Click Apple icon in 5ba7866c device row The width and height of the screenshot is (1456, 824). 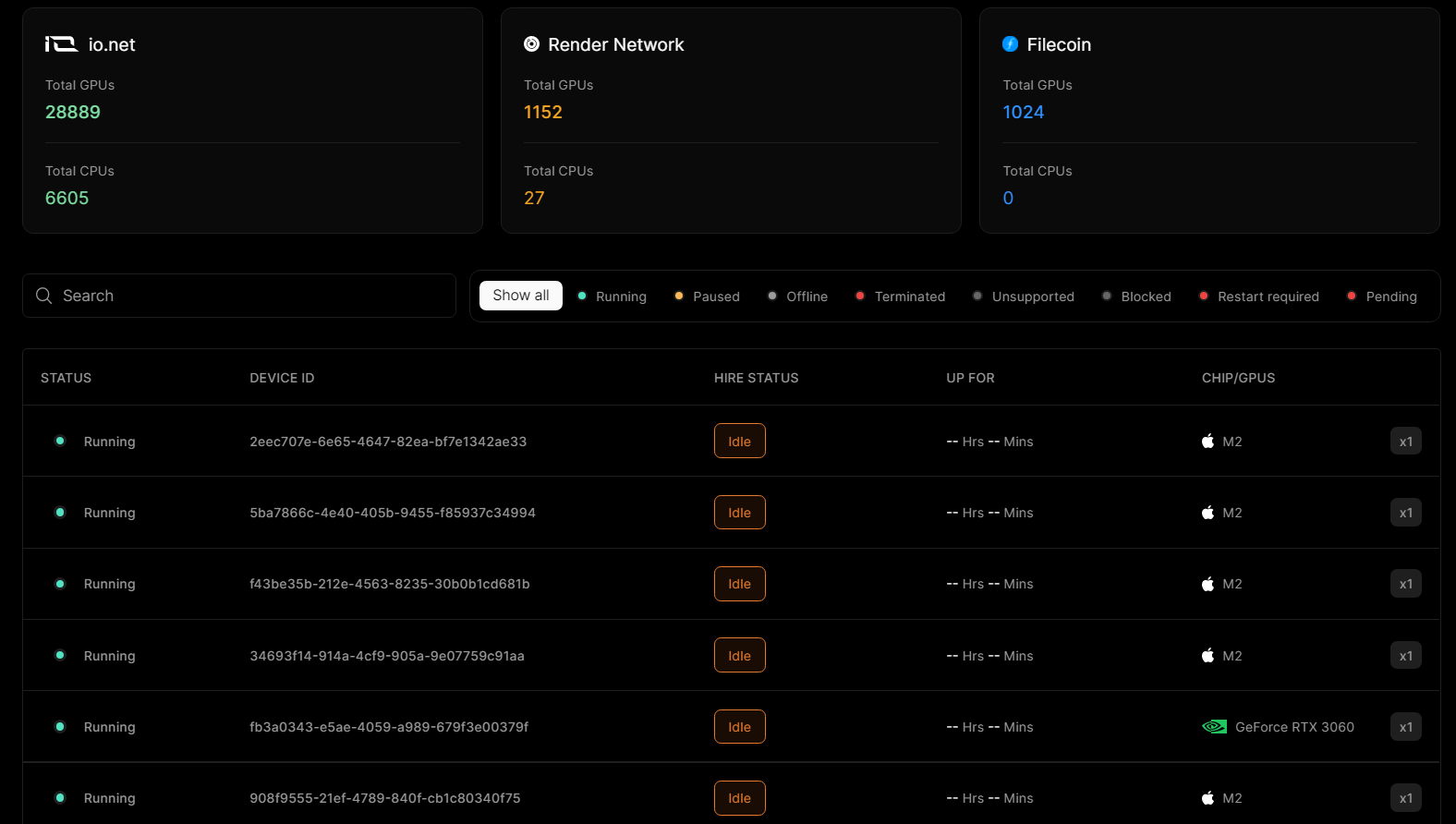coord(1207,513)
